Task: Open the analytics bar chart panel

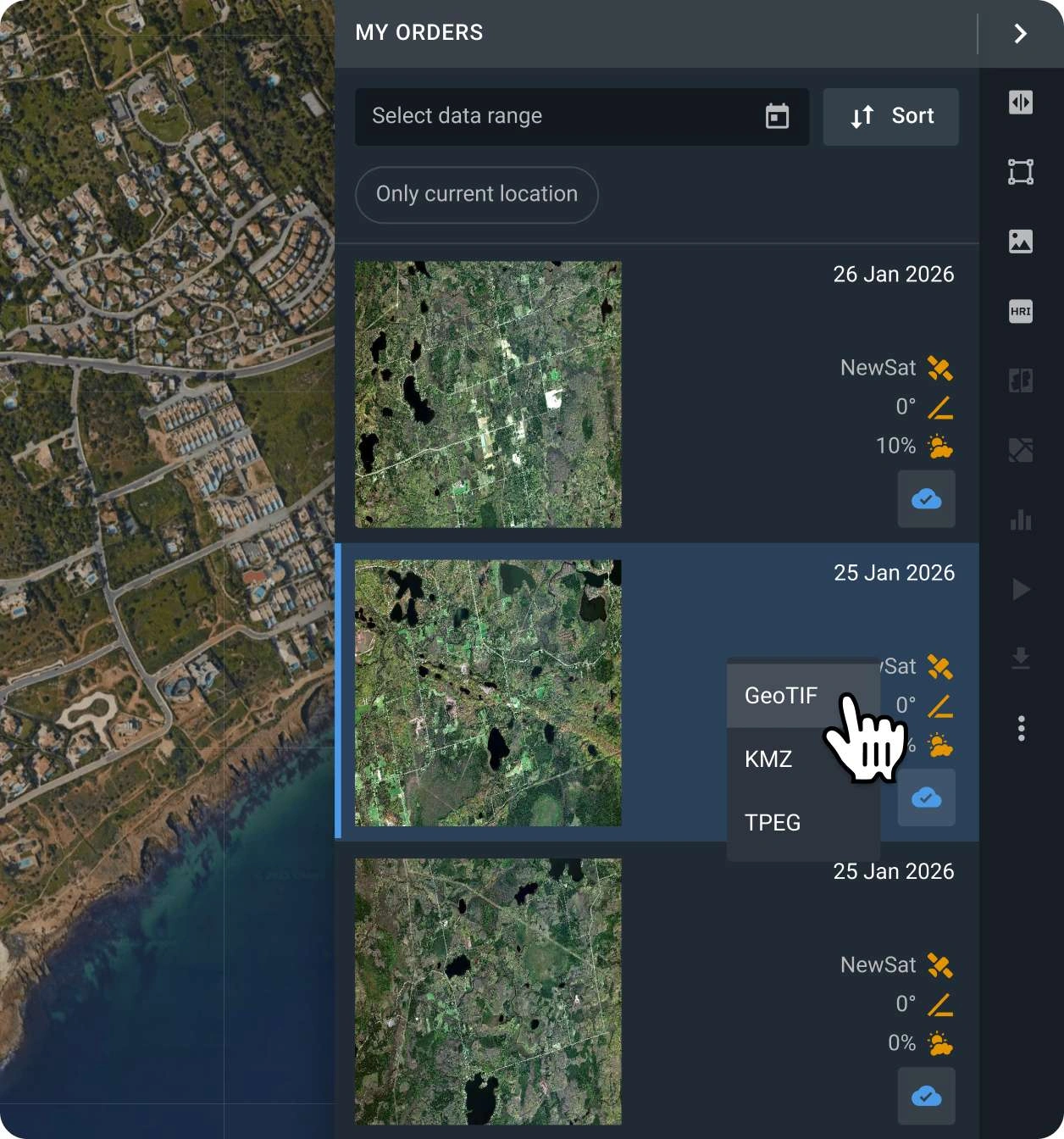Action: click(1021, 522)
